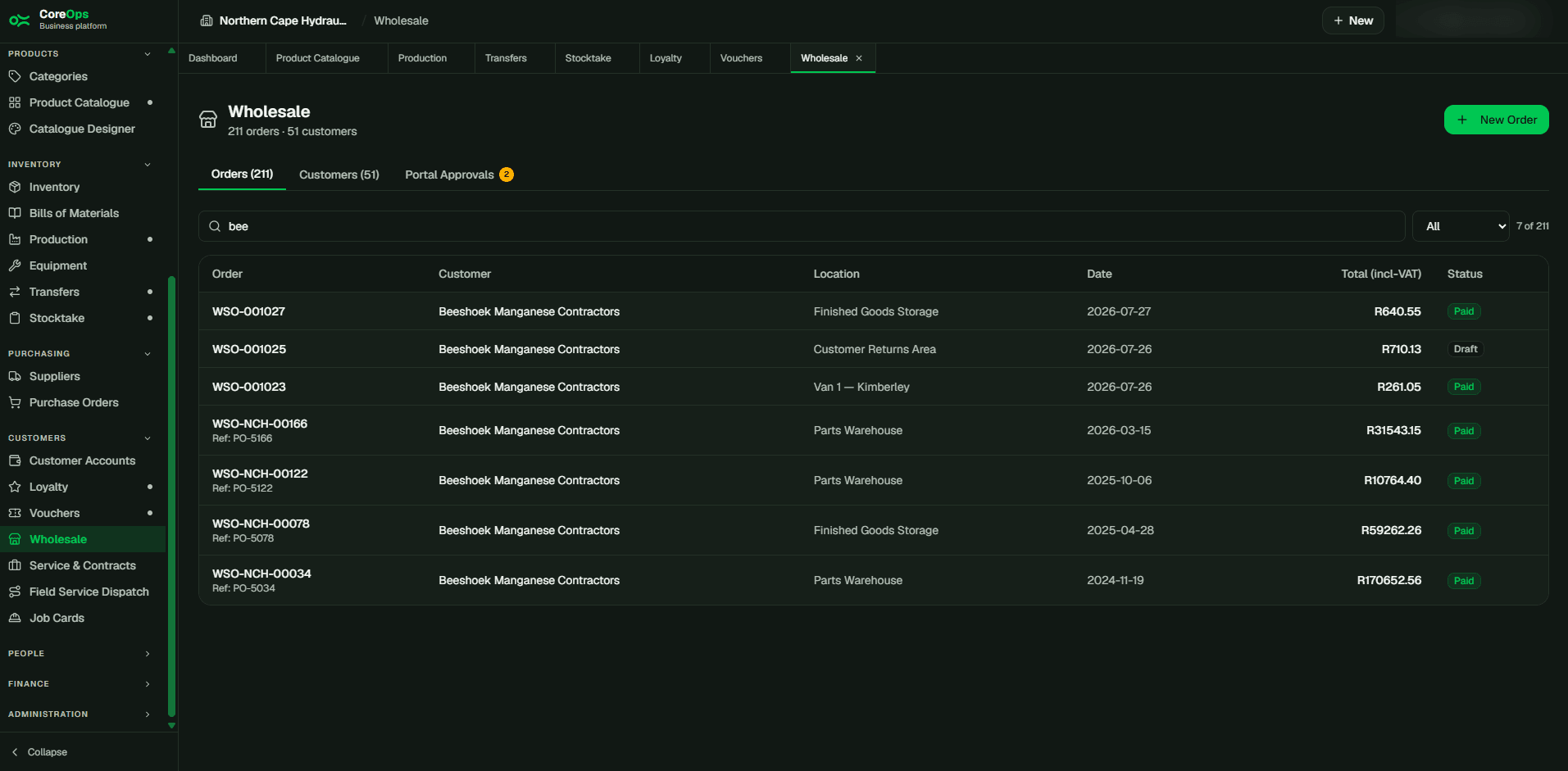Image resolution: width=1568 pixels, height=771 pixels.
Task: Open Categories via its tag icon
Action: coord(15,76)
